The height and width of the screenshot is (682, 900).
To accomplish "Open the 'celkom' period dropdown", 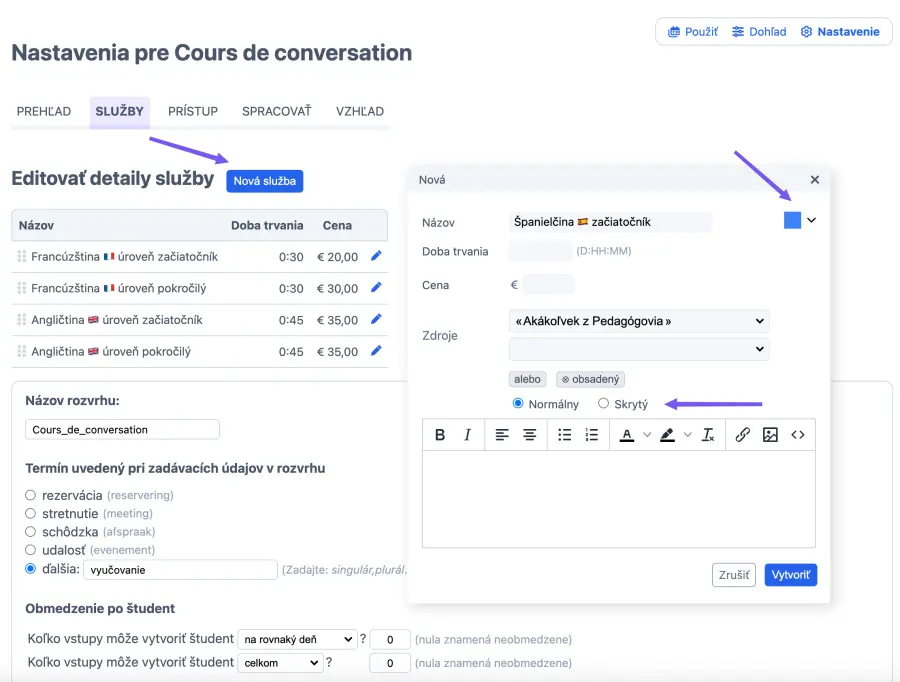I will [280, 663].
